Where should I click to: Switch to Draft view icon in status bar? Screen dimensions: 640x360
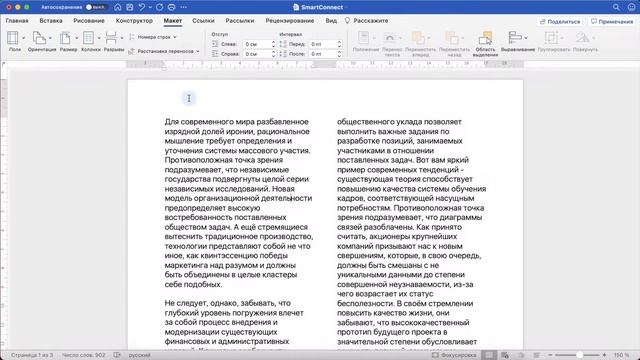(537, 355)
